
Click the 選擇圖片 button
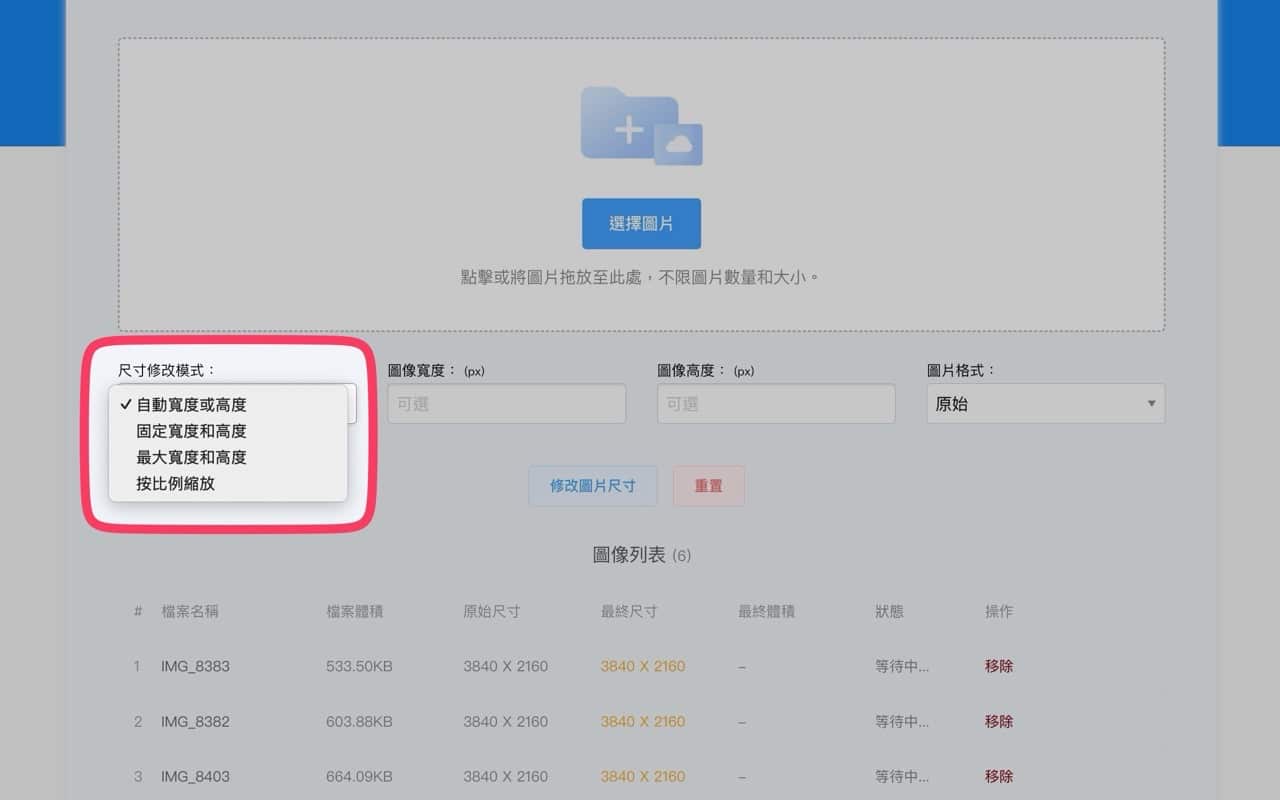click(x=641, y=224)
